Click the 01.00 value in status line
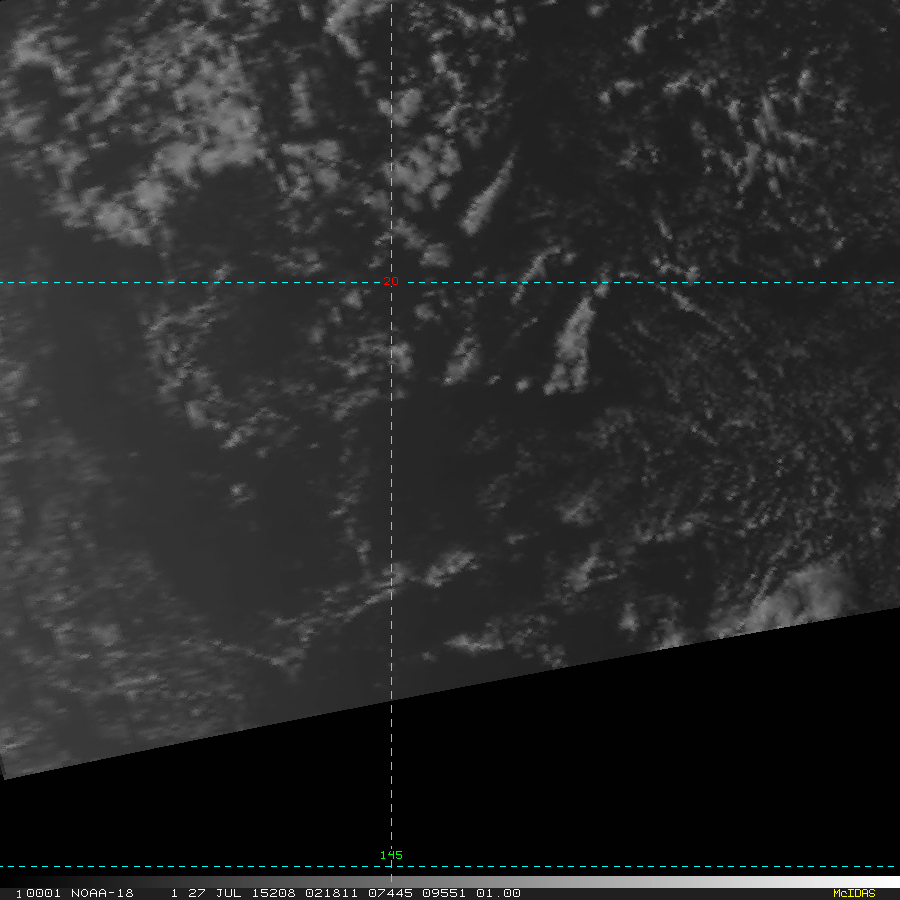This screenshot has width=900, height=900. pos(499,893)
